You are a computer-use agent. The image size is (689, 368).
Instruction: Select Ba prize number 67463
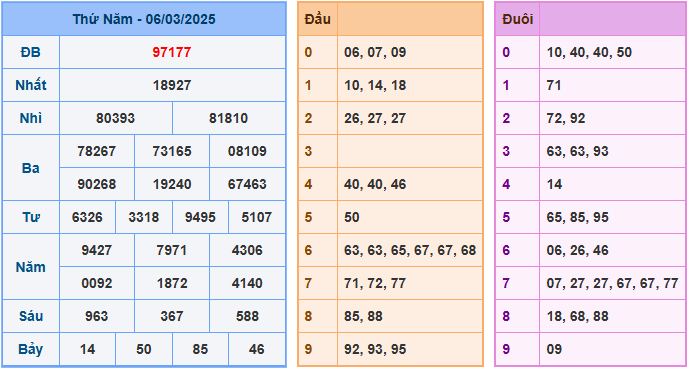[247, 184]
